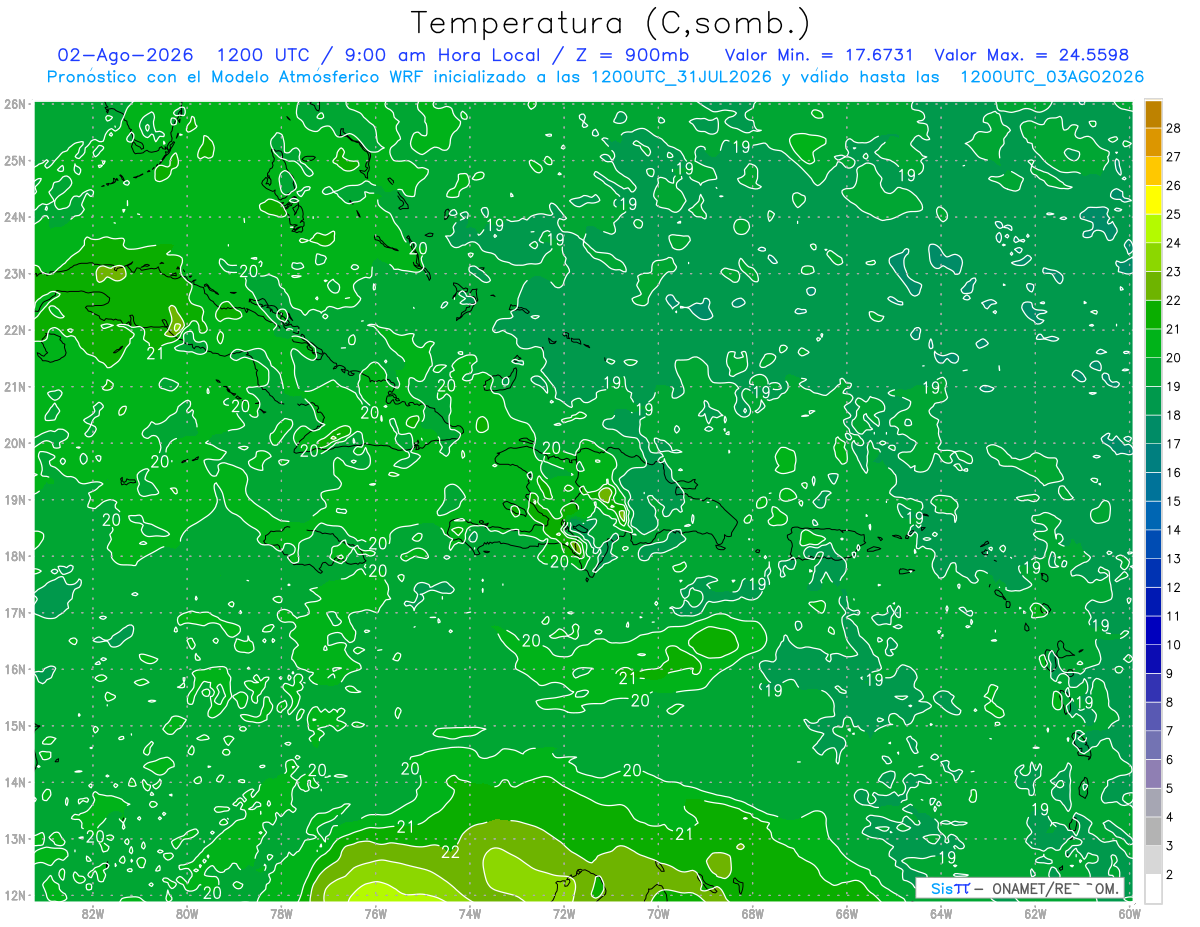1200x927 pixels.
Task: Click the '14N' latitude axis label
Action: coord(14,782)
